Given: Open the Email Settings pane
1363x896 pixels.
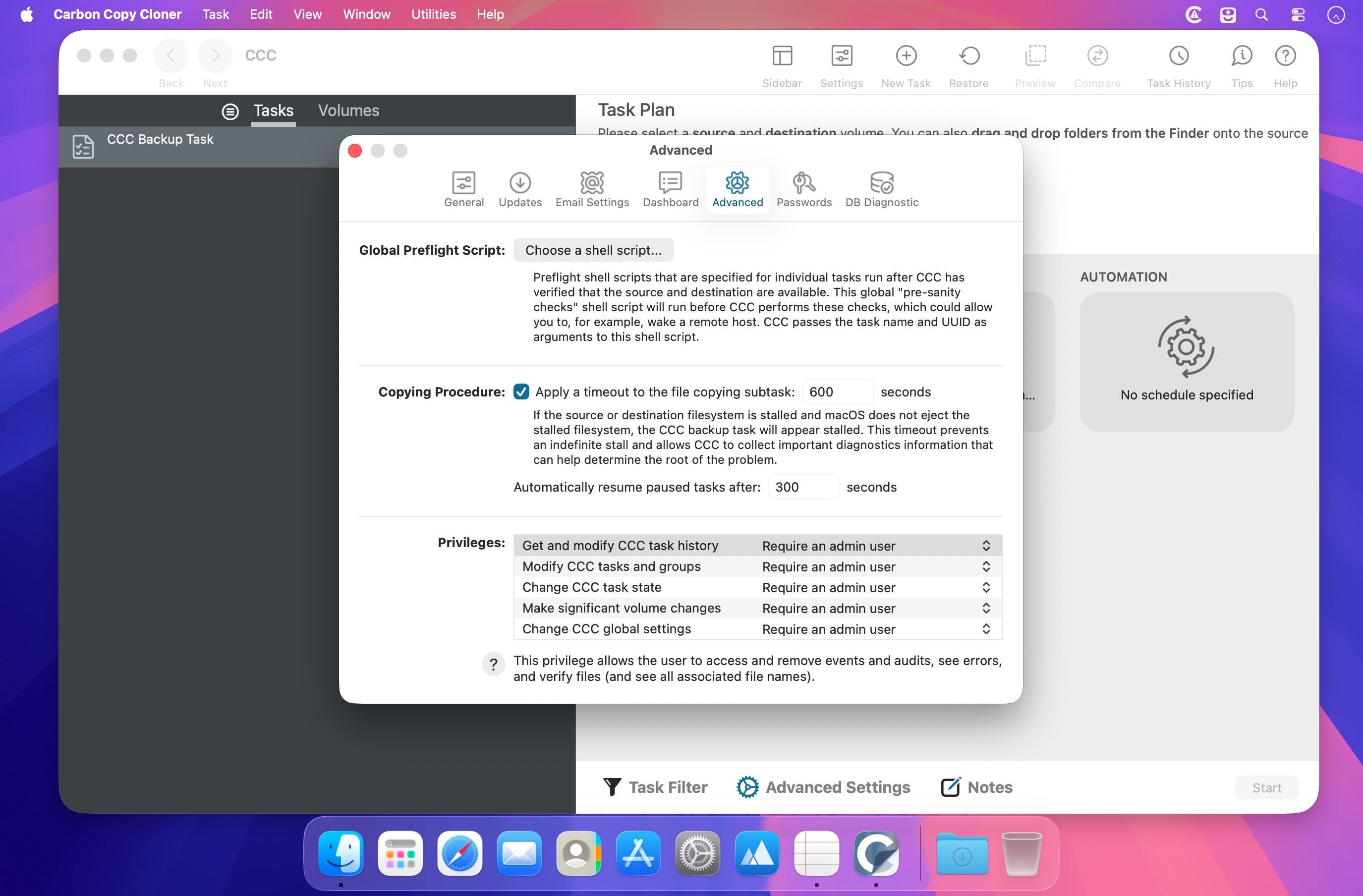Looking at the screenshot, I should (592, 189).
